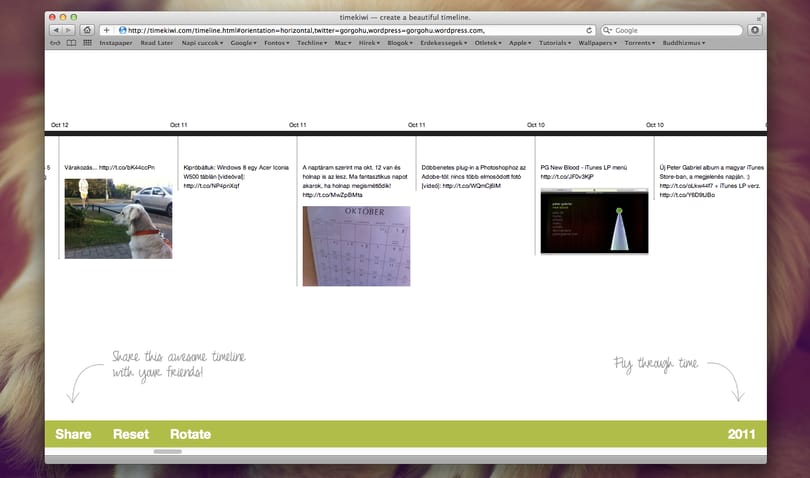Screen dimensions: 810x478
Task: Enter full screen with the corner arrows icon
Action: (760, 17)
